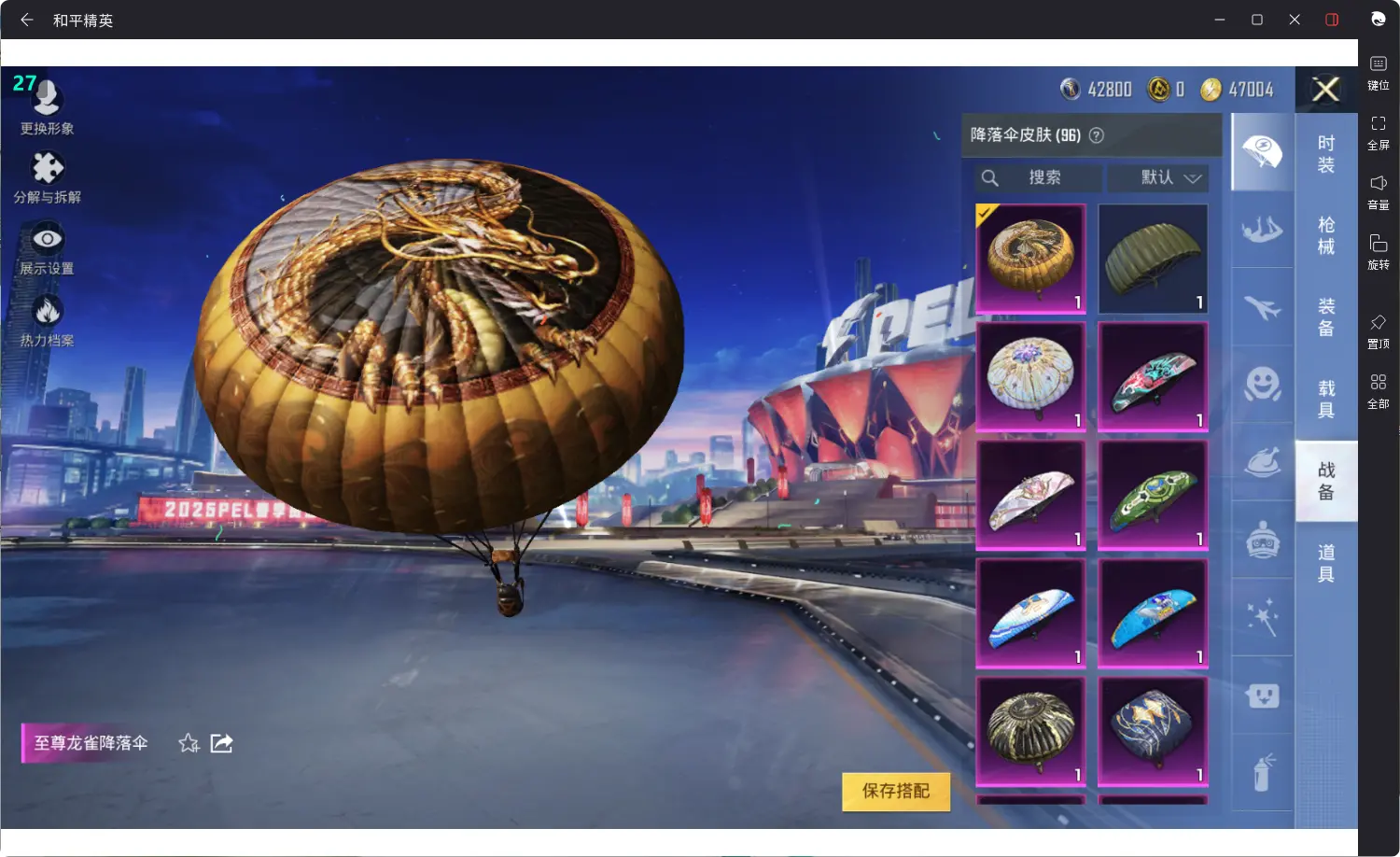Open 音量 volume control in sidebar

tap(1379, 192)
